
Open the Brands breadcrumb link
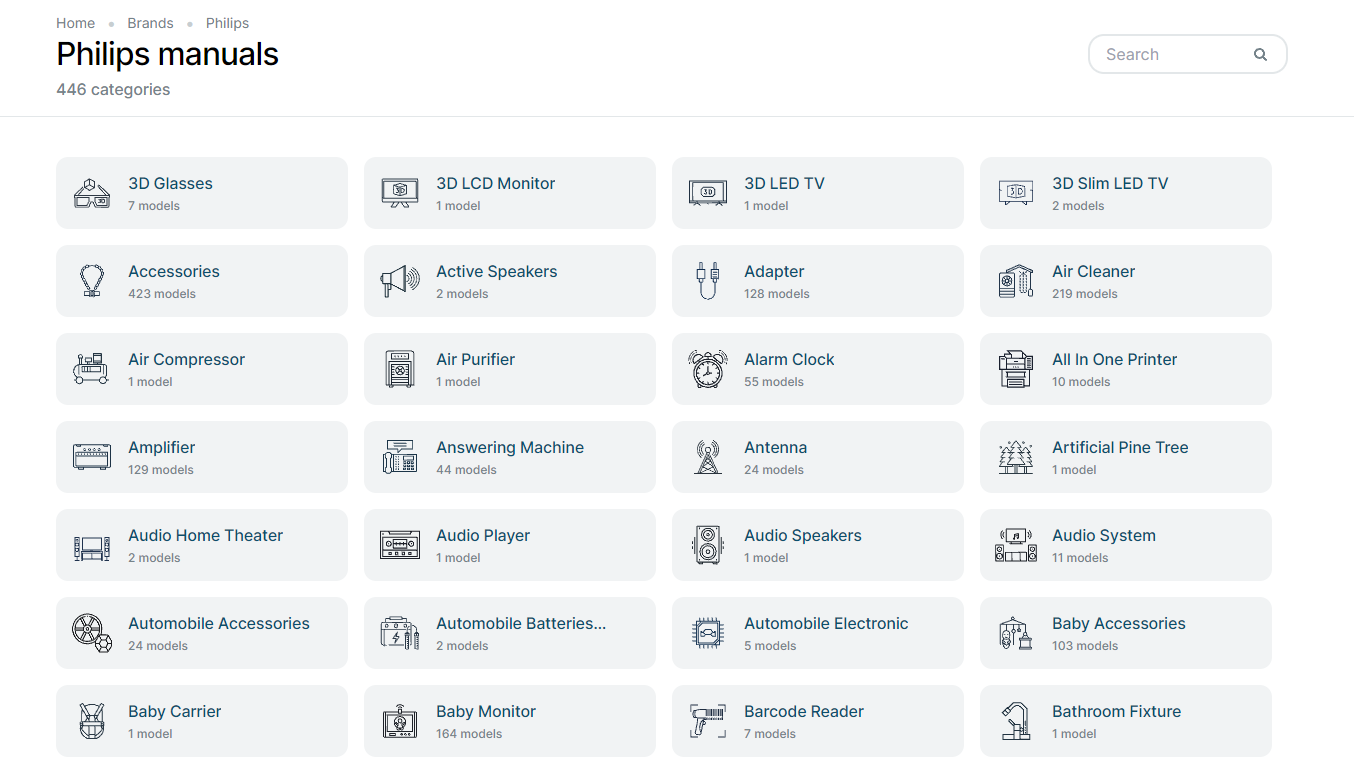click(150, 23)
